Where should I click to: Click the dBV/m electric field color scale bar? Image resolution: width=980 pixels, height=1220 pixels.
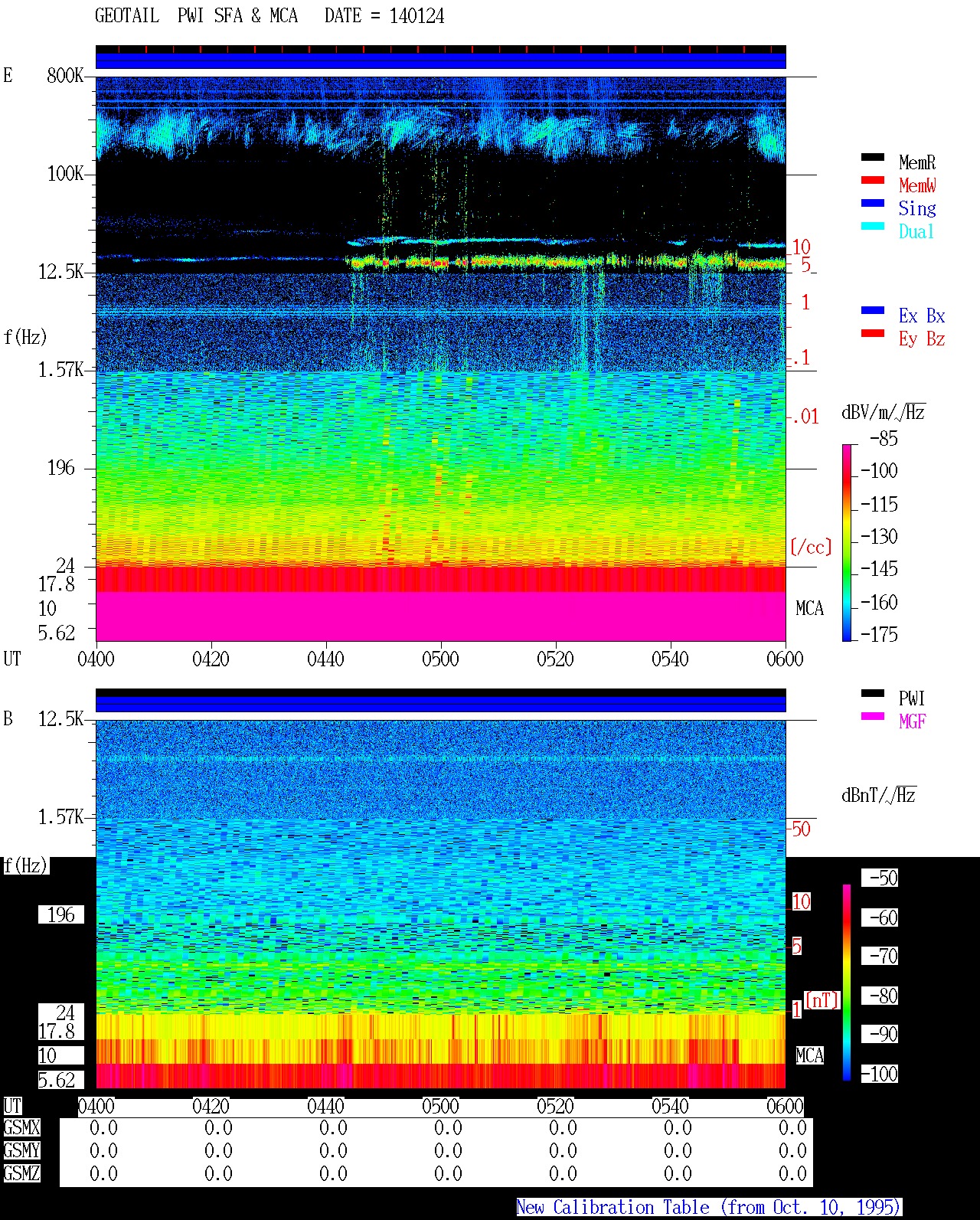(x=847, y=542)
